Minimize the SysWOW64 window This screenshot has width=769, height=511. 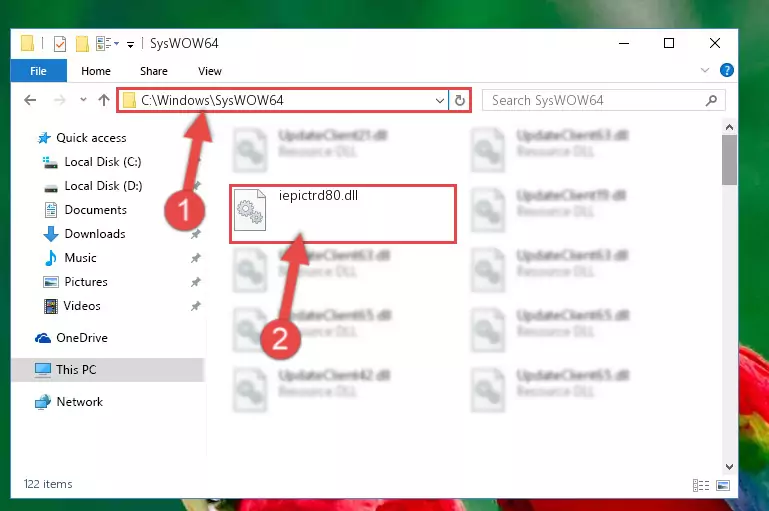(624, 43)
